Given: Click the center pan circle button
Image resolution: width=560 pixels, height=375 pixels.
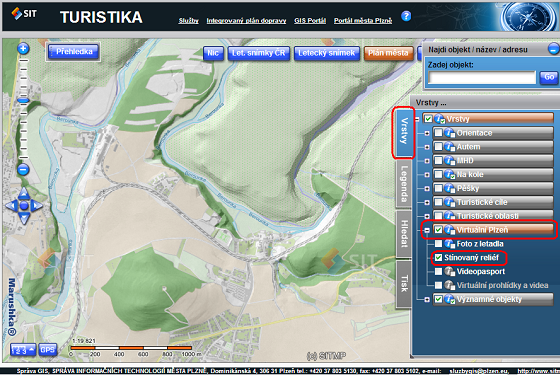Looking at the screenshot, I should pos(24,205).
